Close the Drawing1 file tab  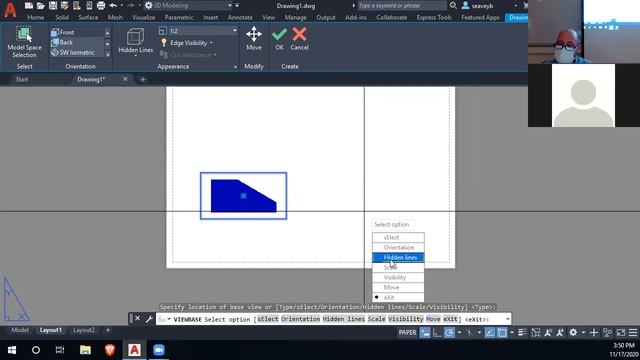click(x=125, y=79)
